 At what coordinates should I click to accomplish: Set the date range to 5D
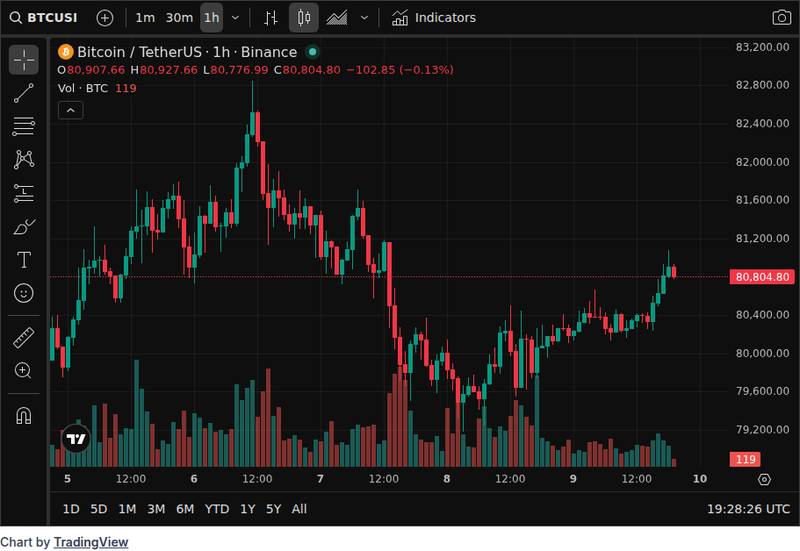click(98, 509)
